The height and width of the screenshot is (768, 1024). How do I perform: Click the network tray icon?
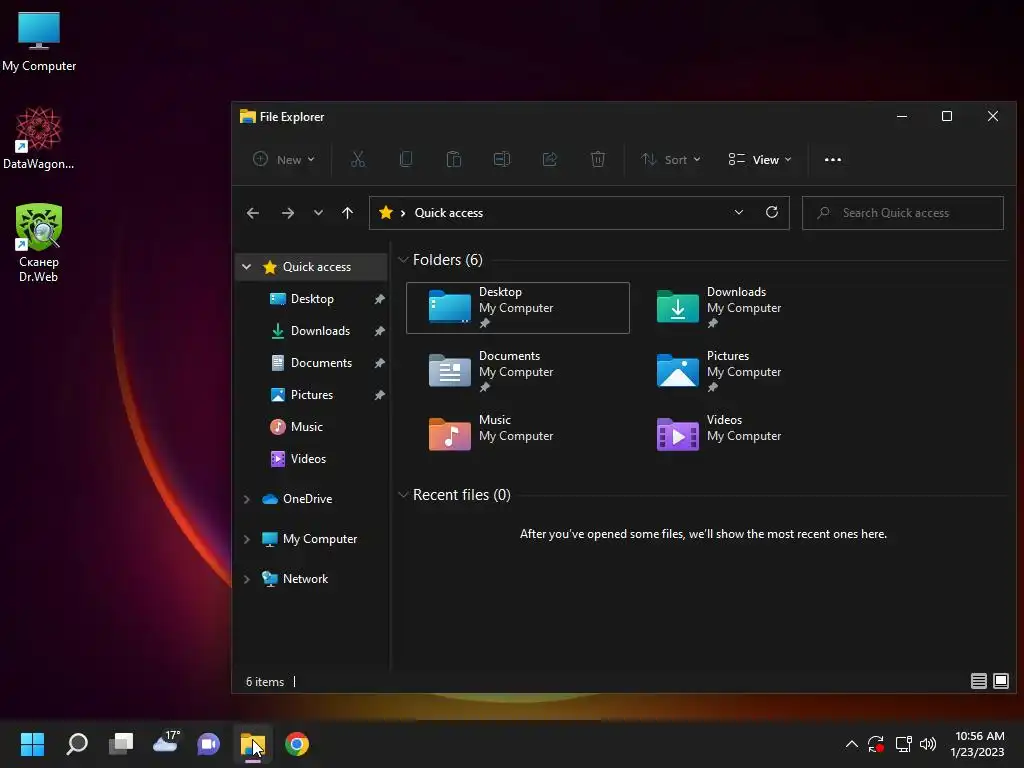903,744
